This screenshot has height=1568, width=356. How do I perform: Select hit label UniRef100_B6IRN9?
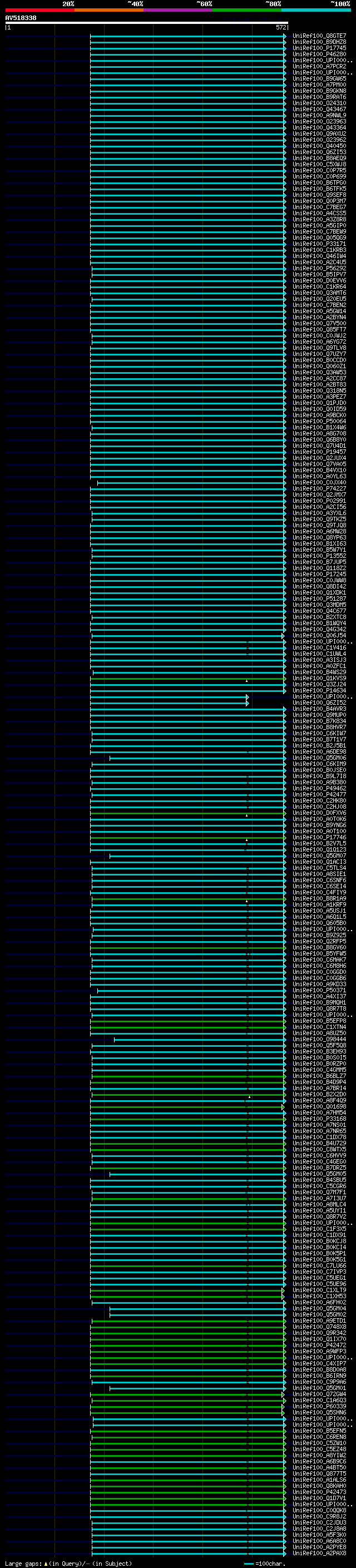319,1376
